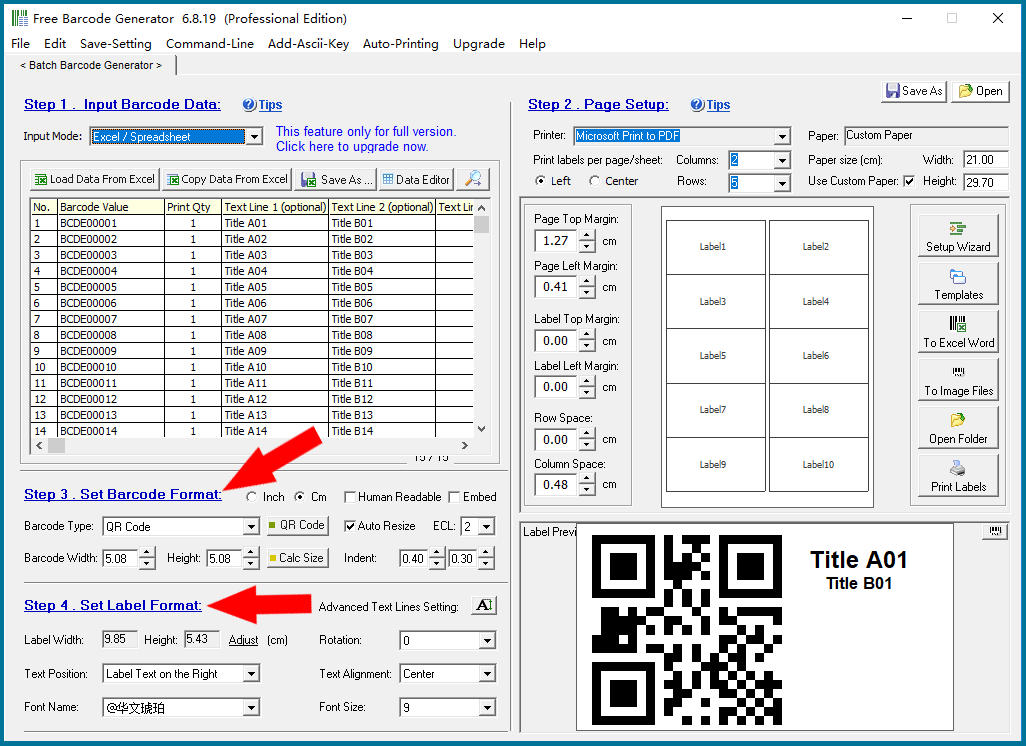The height and width of the screenshot is (746, 1026).
Task: Toggle the Use Custom Paper checkbox
Action: pos(909,181)
